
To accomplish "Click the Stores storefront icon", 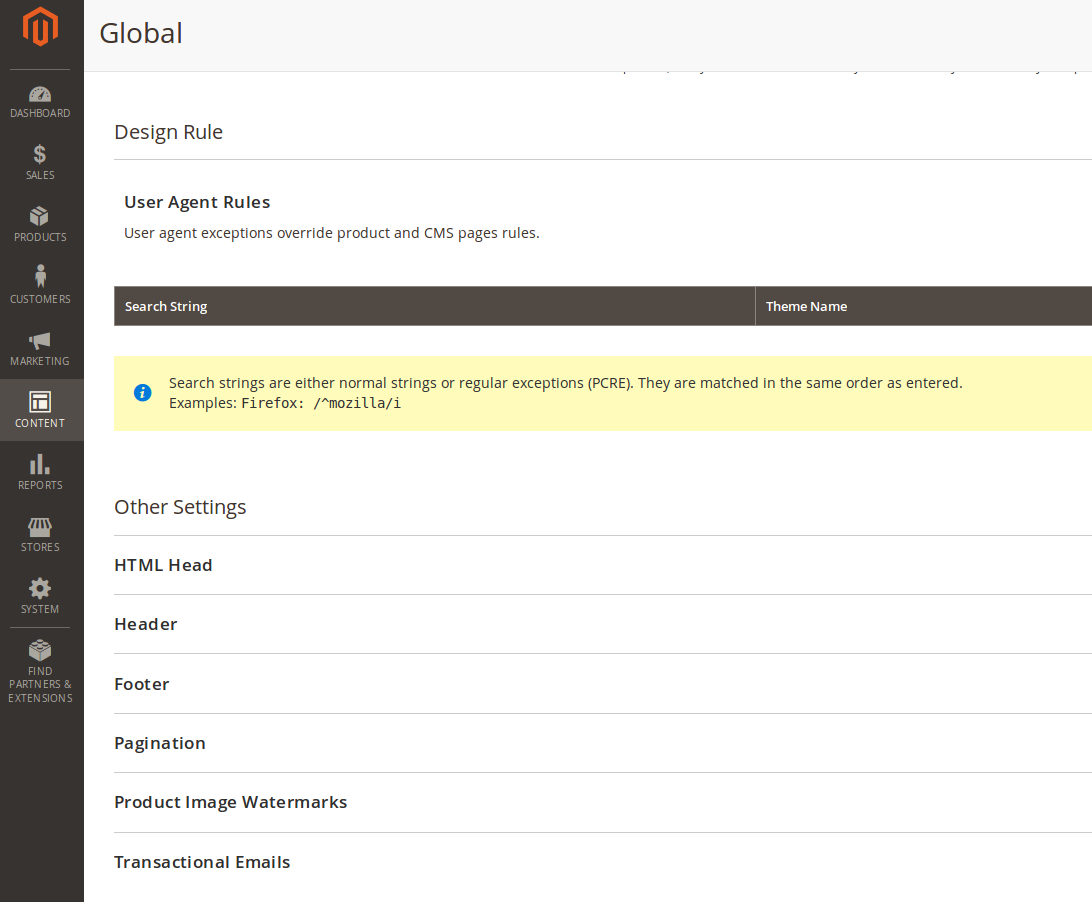I will tap(40, 533).
